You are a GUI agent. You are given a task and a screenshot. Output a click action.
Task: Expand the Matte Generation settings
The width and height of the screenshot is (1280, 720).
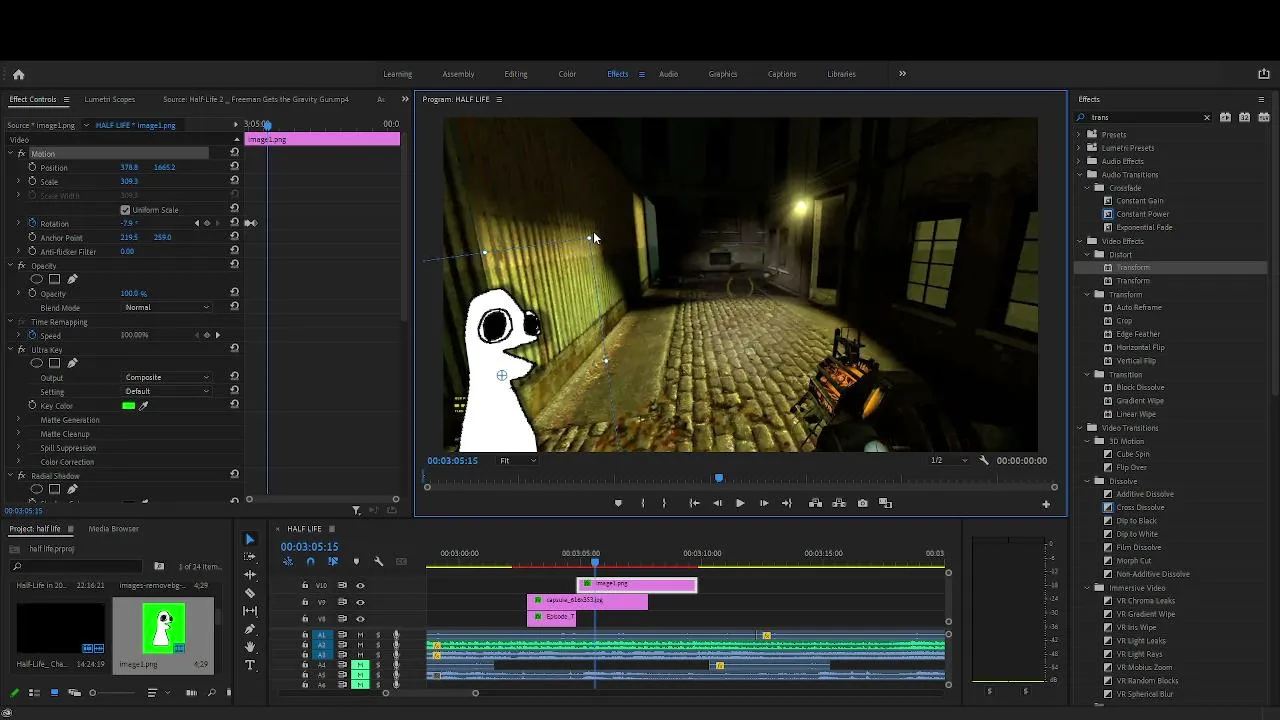point(18,420)
